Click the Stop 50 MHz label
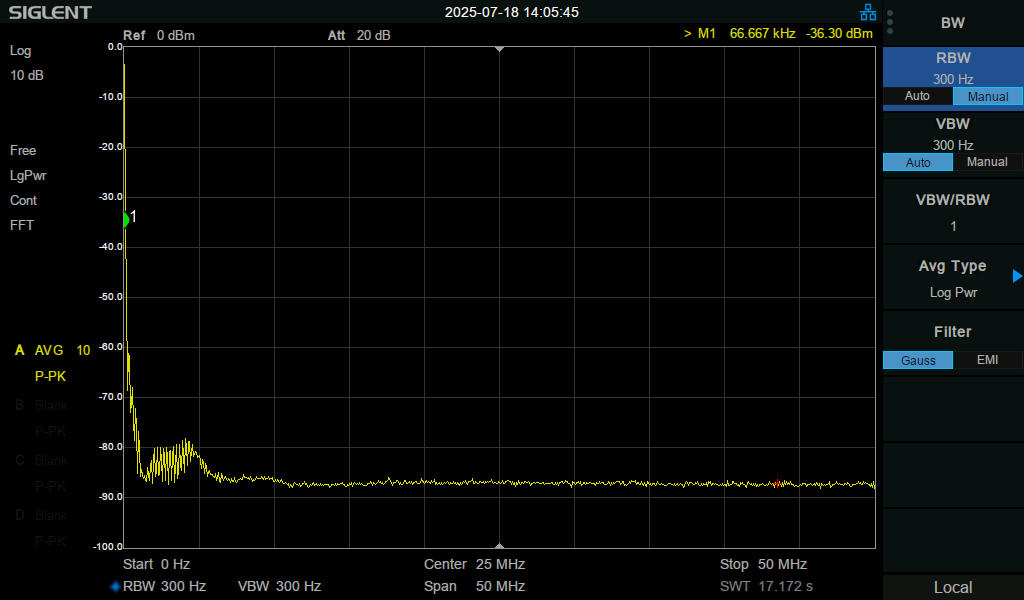 (x=763, y=564)
